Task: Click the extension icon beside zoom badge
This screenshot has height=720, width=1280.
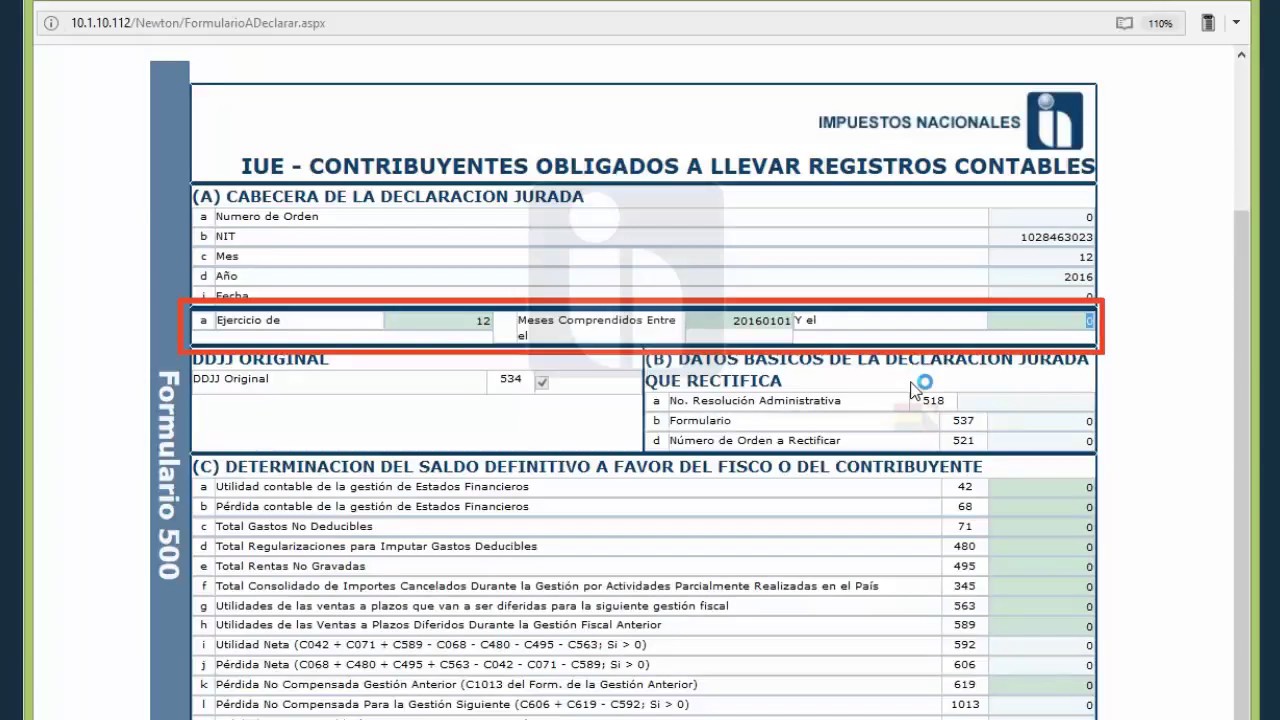Action: pyautogui.click(x=1208, y=23)
